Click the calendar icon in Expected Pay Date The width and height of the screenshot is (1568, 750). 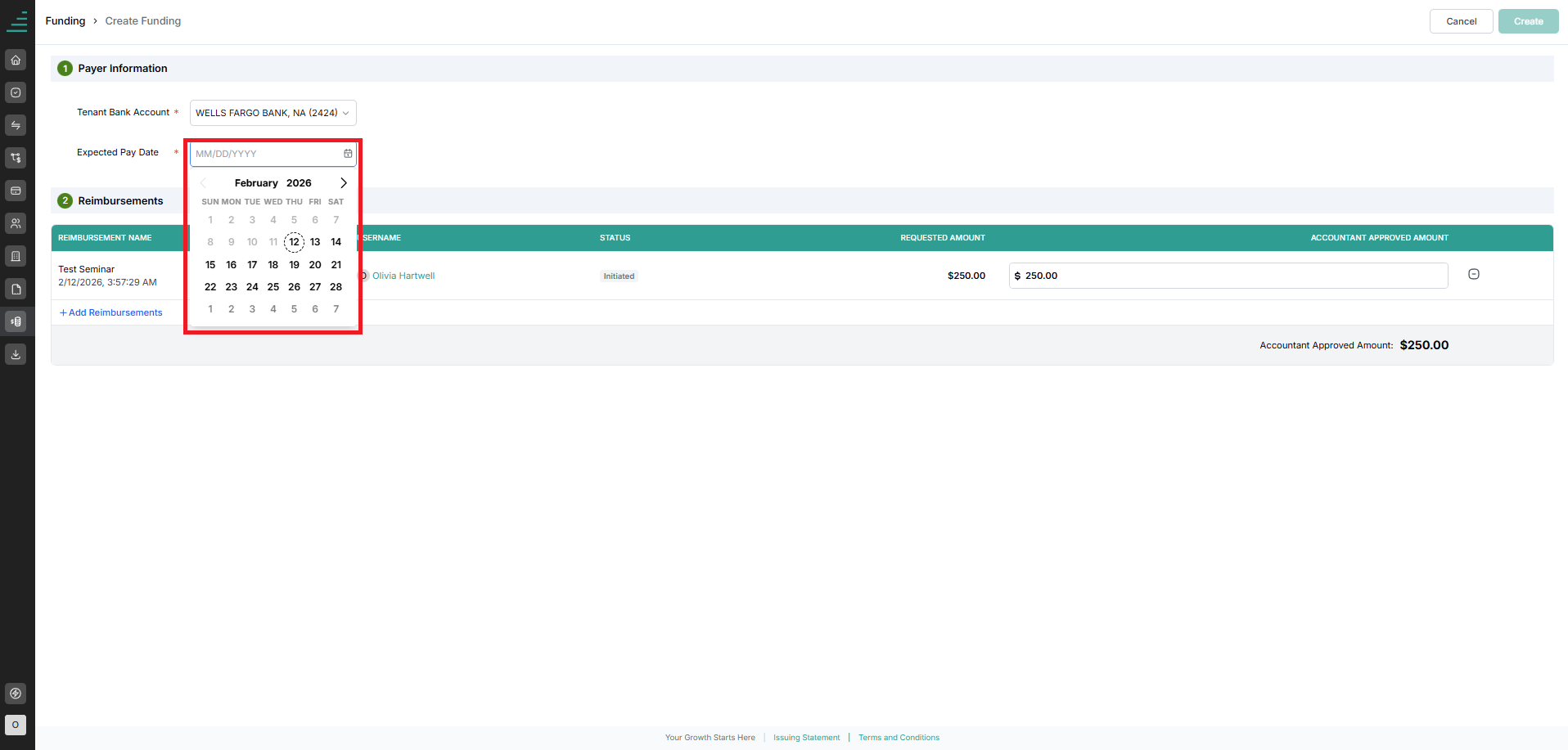pos(348,154)
